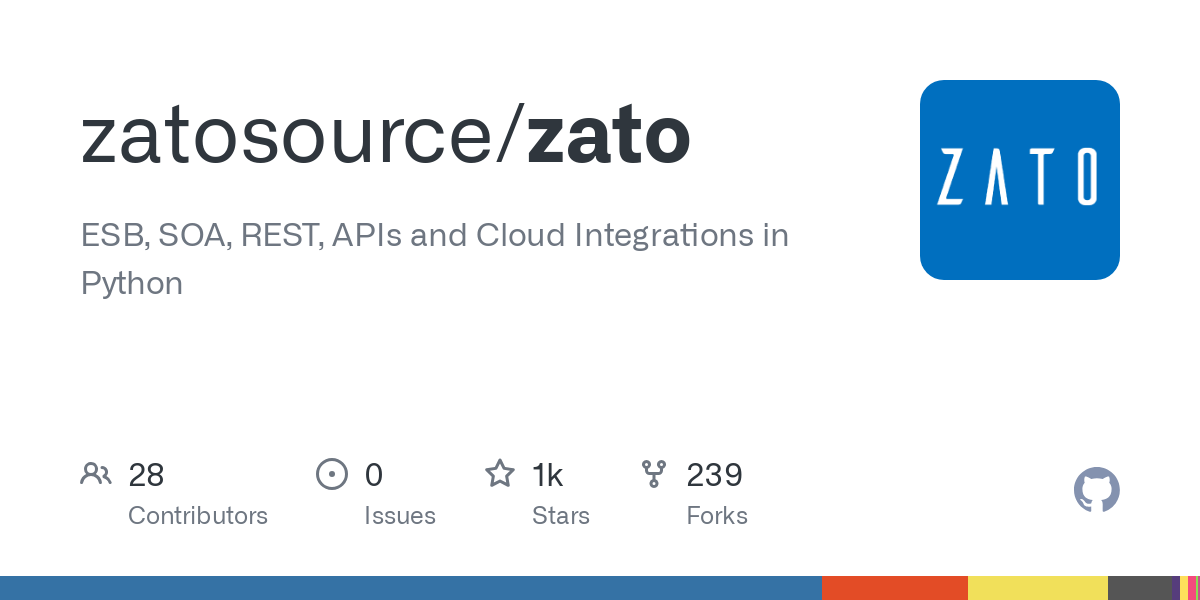Toggle watching via the Issues indicator

coord(331,474)
